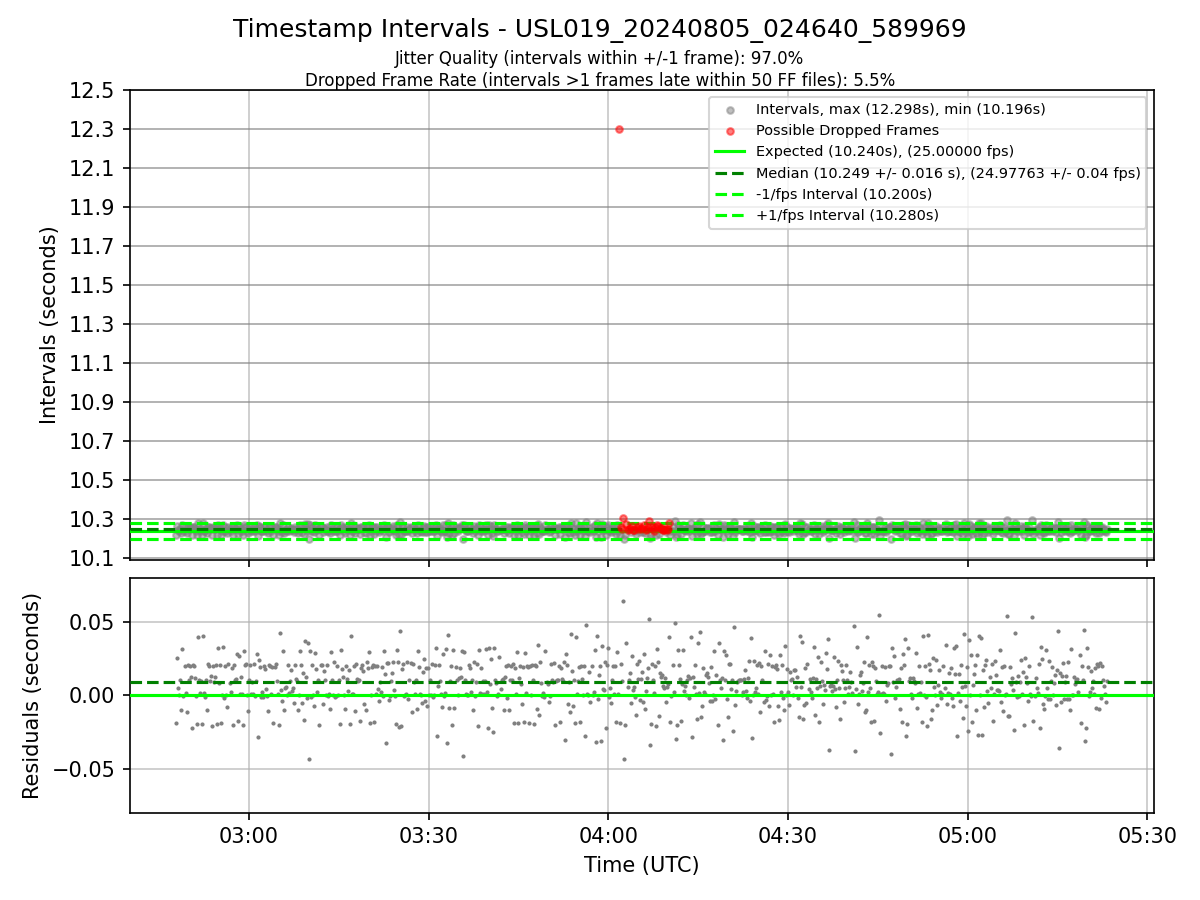
Task: Select legend entry starting 'Median (10.249 +/- 0.016 s)'
Action: coord(948,173)
